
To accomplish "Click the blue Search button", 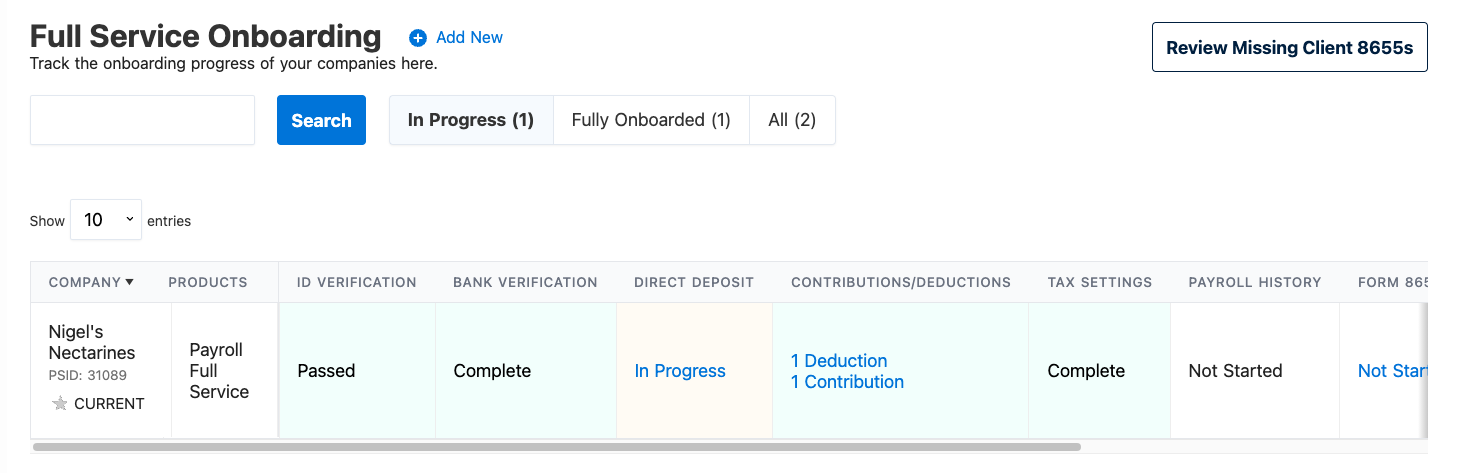I will coord(321,120).
